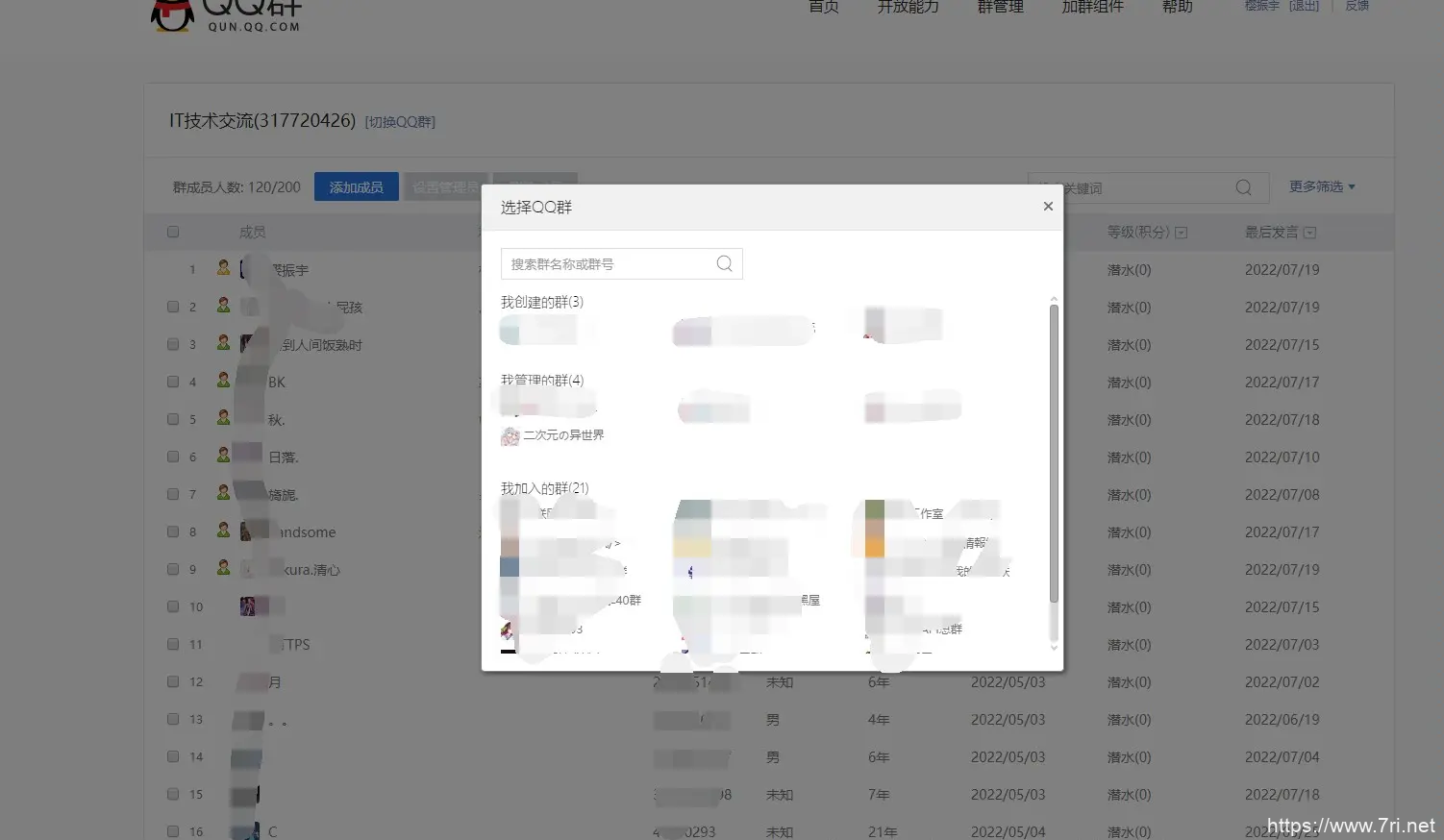1444x840 pixels.
Task: Click role icon beside 到人间饭熟时
Action: click(223, 343)
